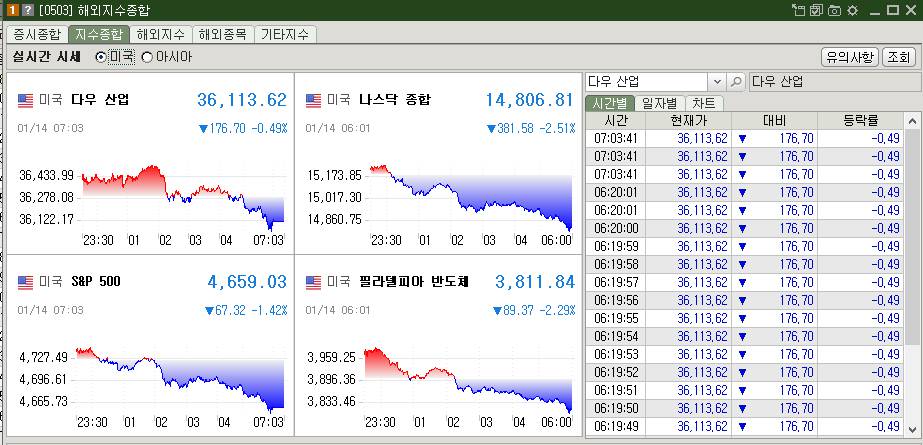923x445 pixels.
Task: Select the 미국 radio button
Action: 101,57
